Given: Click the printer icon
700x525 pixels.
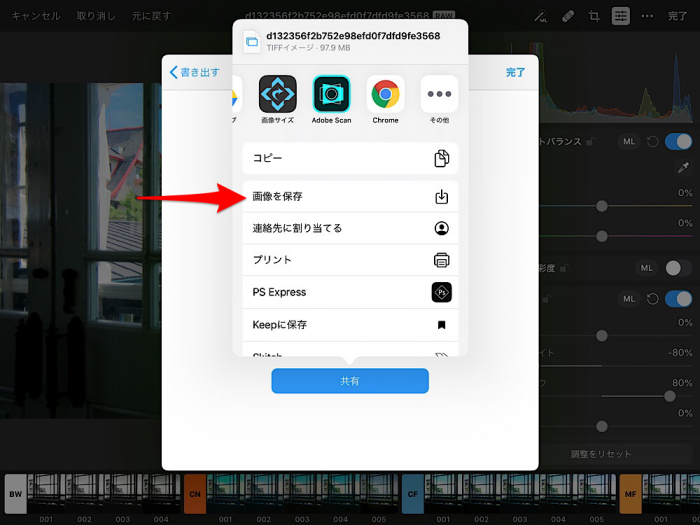Looking at the screenshot, I should [x=442, y=260].
